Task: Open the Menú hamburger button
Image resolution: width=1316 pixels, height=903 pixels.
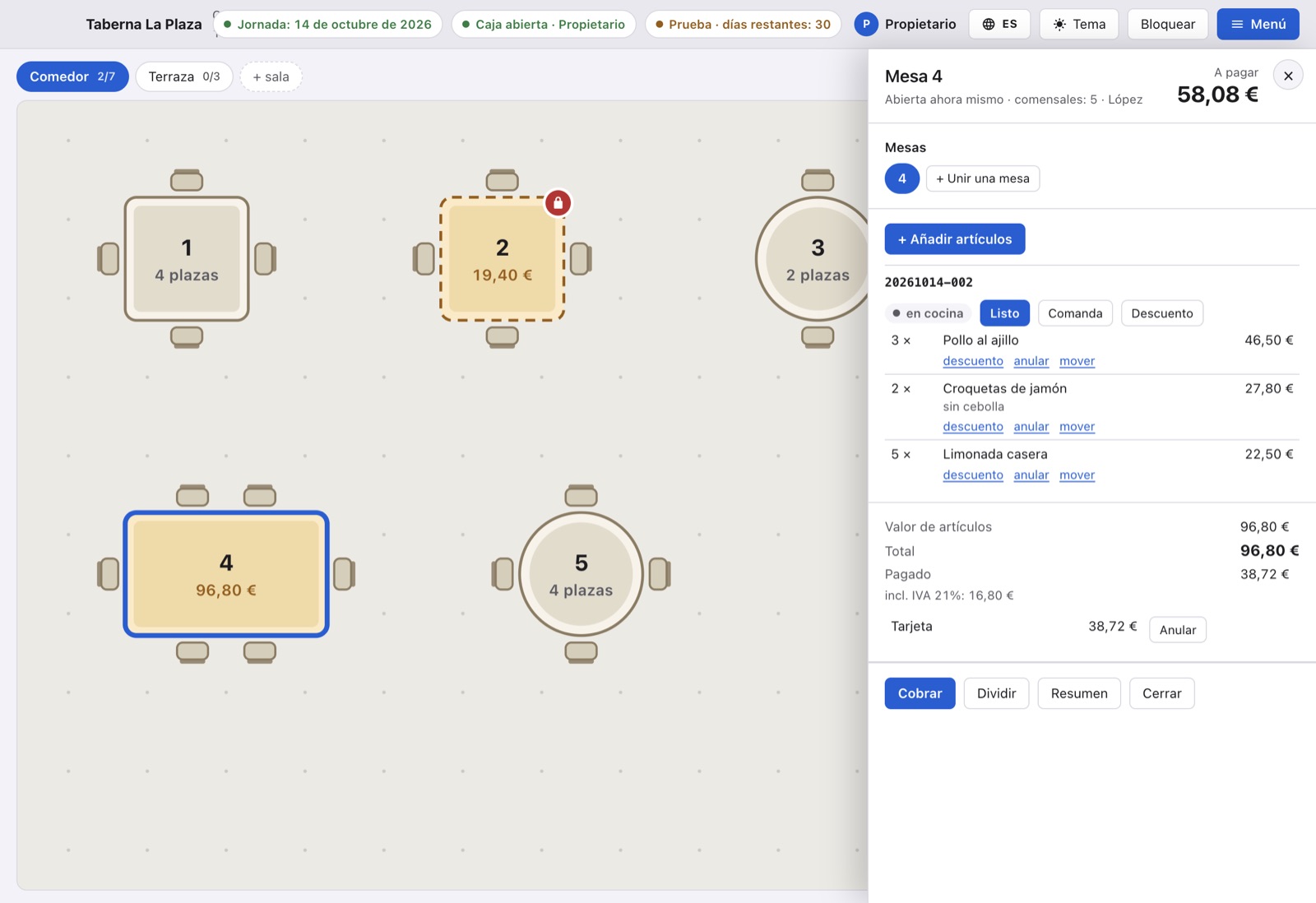Action: tap(1258, 24)
